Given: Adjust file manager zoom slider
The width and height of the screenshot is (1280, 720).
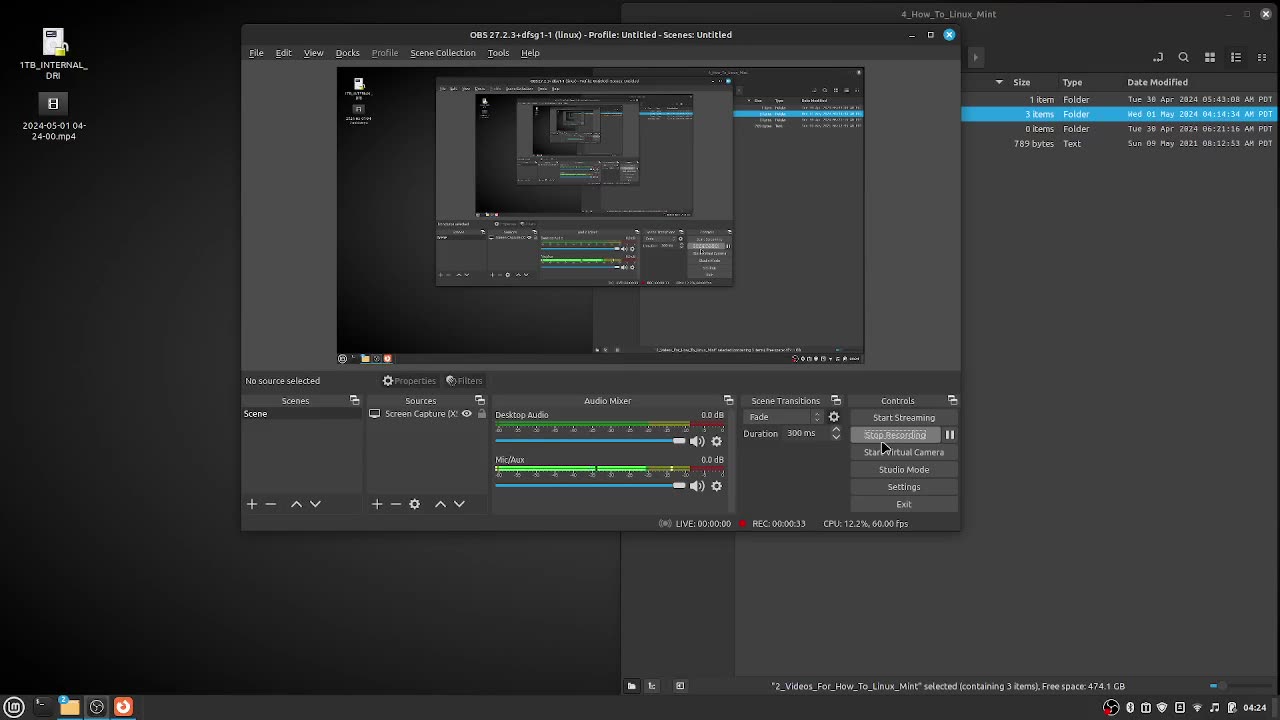Looking at the screenshot, I should pyautogui.click(x=1240, y=686).
